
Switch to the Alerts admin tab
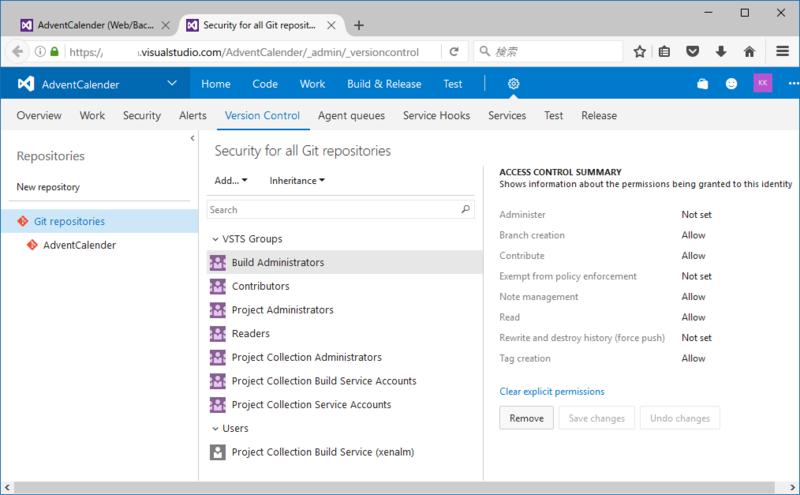tap(193, 115)
